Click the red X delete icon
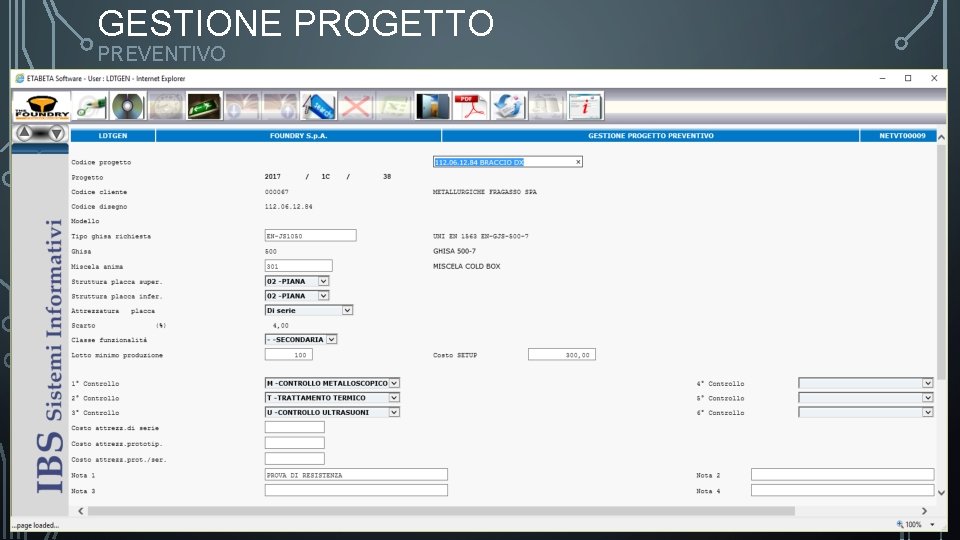This screenshot has height=540, width=960. click(x=356, y=106)
